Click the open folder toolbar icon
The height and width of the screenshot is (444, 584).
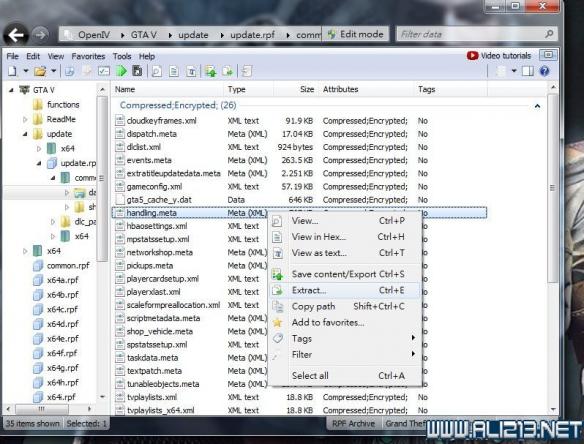click(40, 71)
